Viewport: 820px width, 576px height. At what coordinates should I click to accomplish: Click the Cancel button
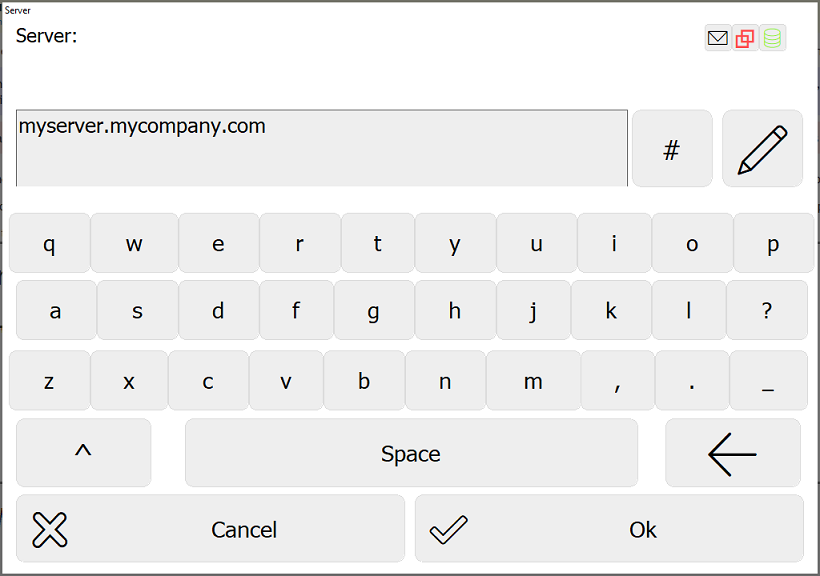[x=210, y=528]
